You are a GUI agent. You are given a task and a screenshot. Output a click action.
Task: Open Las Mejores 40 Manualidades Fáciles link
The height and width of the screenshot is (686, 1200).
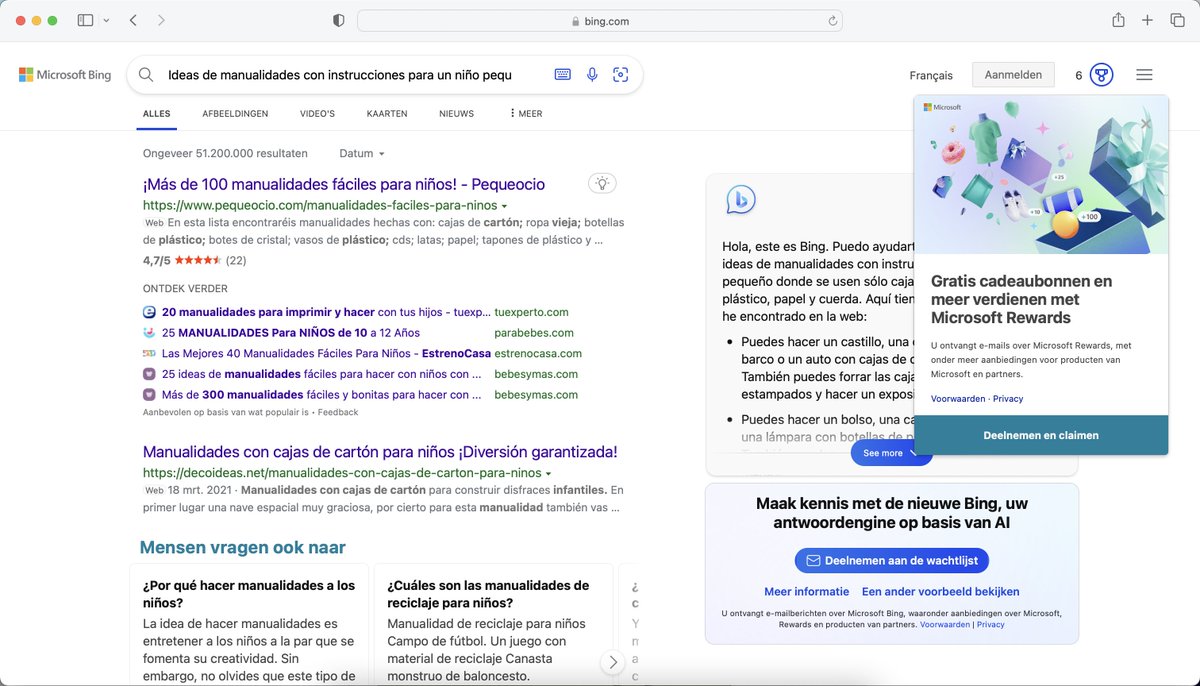point(326,353)
